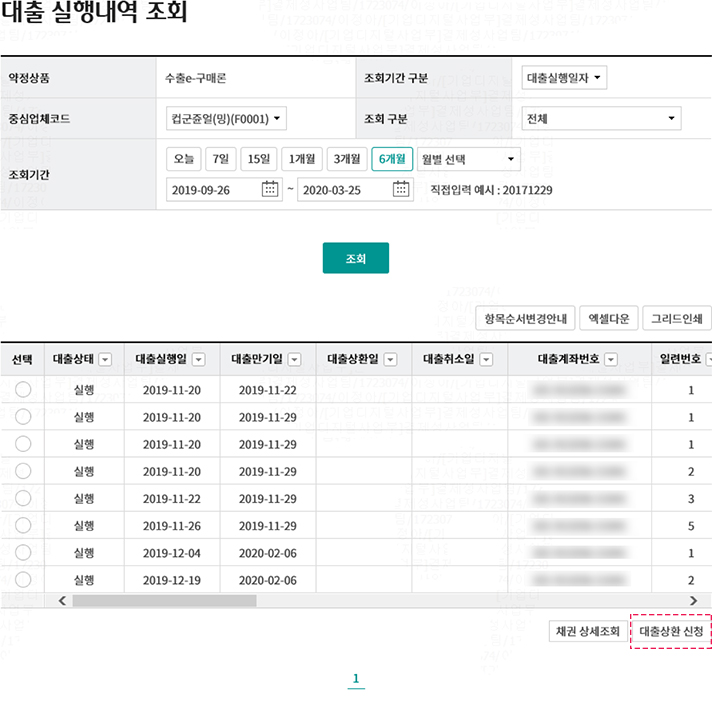Image resolution: width=712 pixels, height=718 pixels.
Task: Open the 대출실행일 column filter icon
Action: 198,360
